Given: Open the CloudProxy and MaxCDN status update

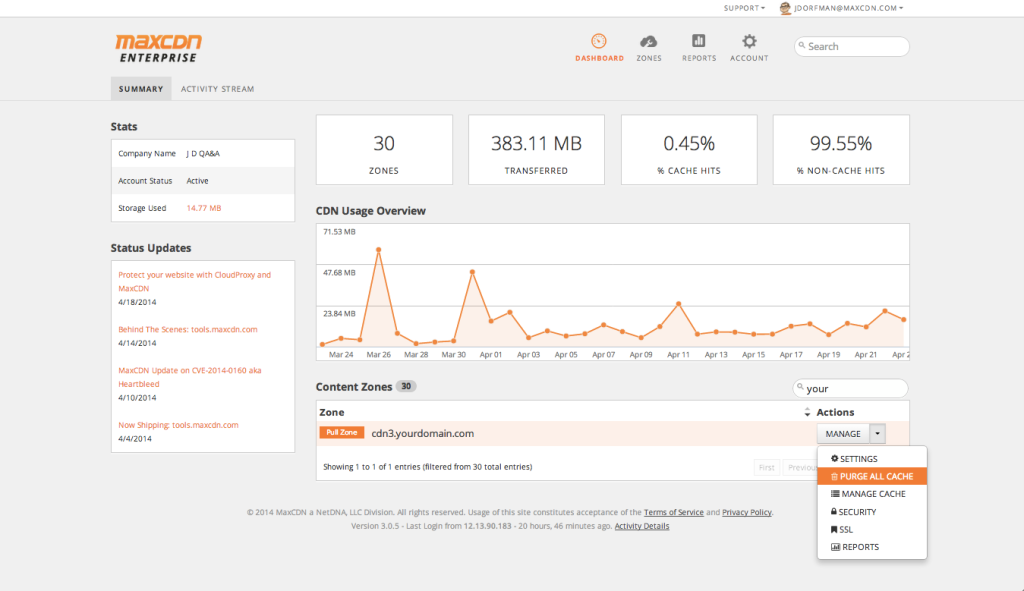Looking at the screenshot, I should click(x=195, y=281).
